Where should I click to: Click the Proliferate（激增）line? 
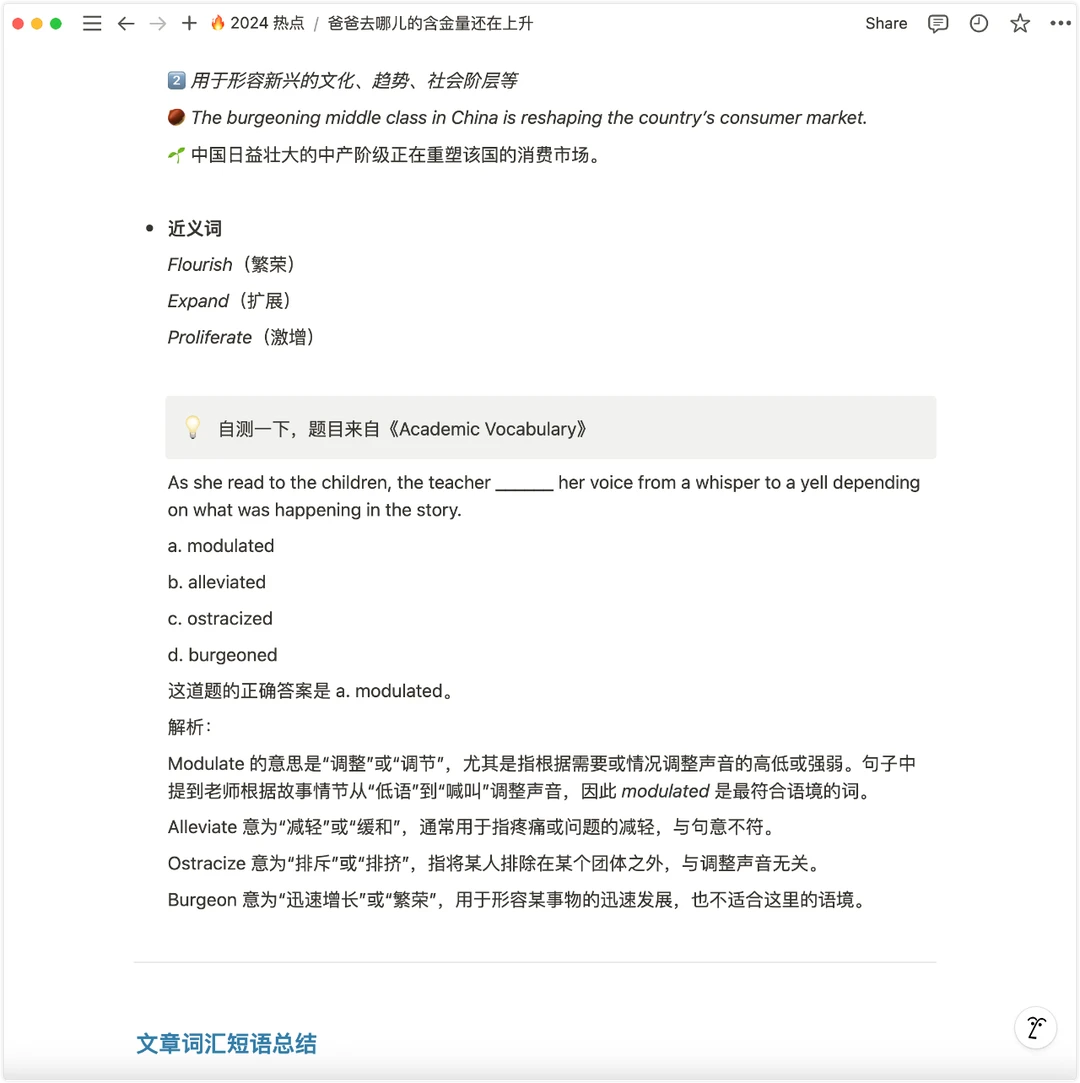242,337
